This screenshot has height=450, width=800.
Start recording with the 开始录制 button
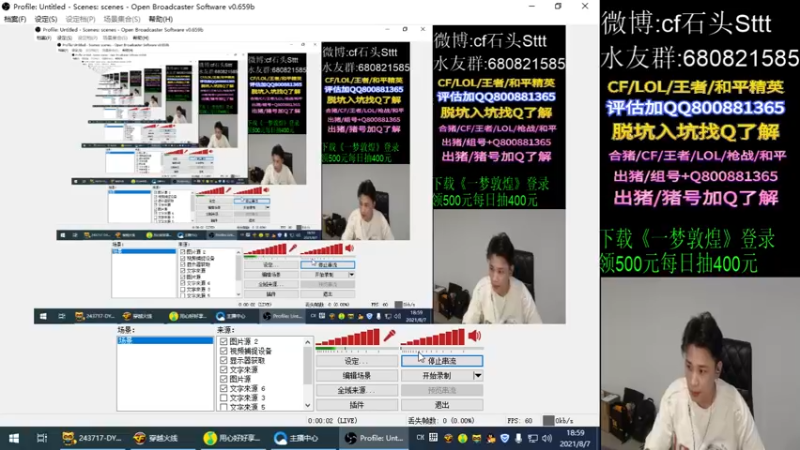(x=437, y=376)
